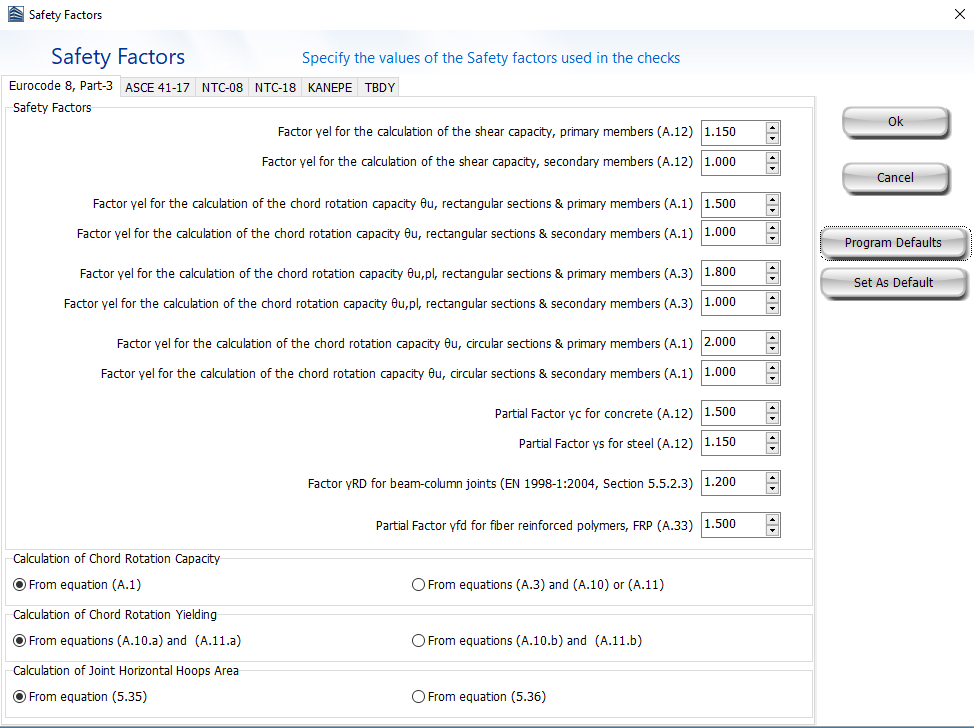974x728 pixels.
Task: Increment primary shear capacity factor γel spinner
Action: coord(772,127)
